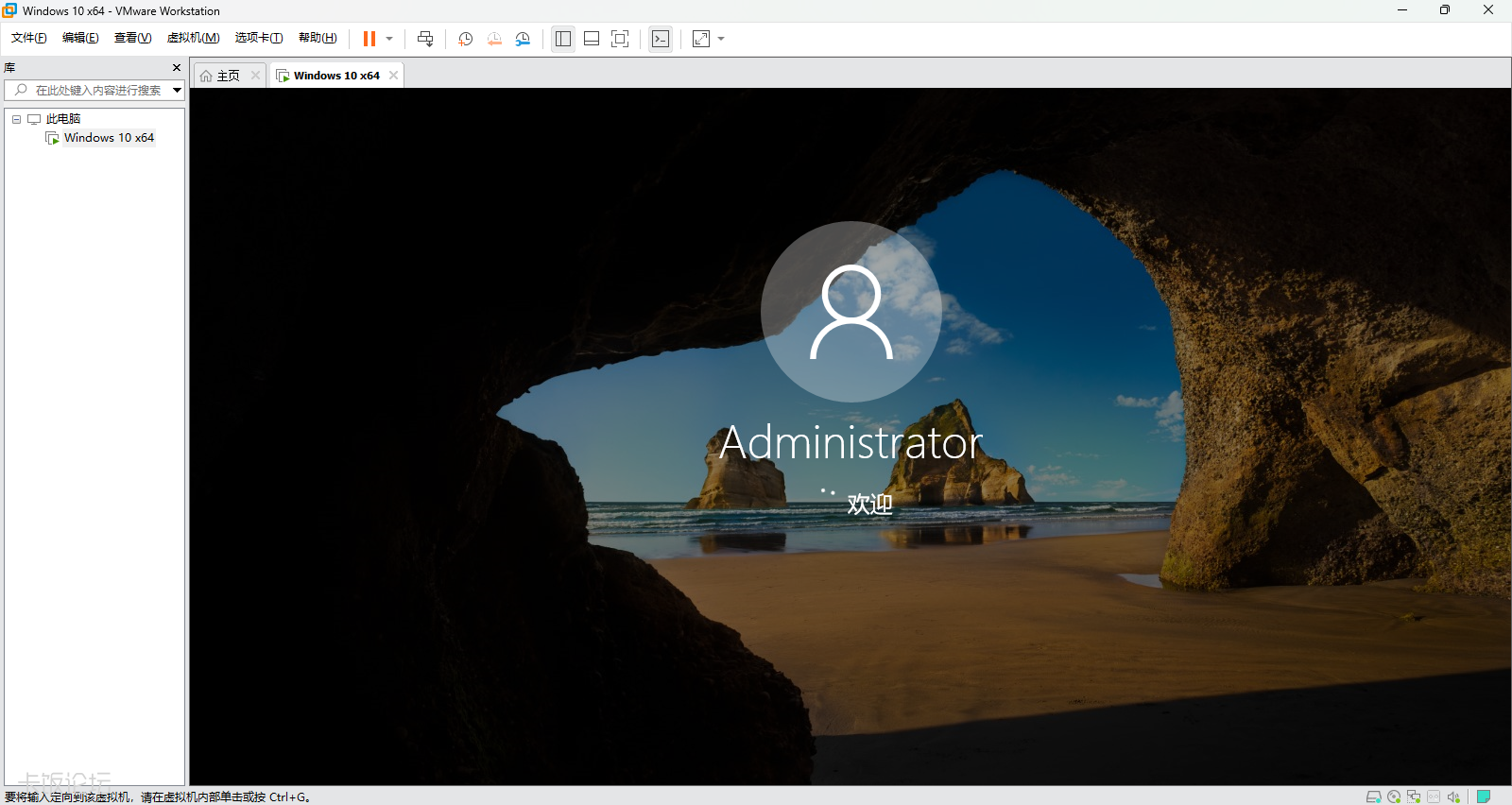
Task: Close the Windows 10 x64 tab
Action: (394, 76)
